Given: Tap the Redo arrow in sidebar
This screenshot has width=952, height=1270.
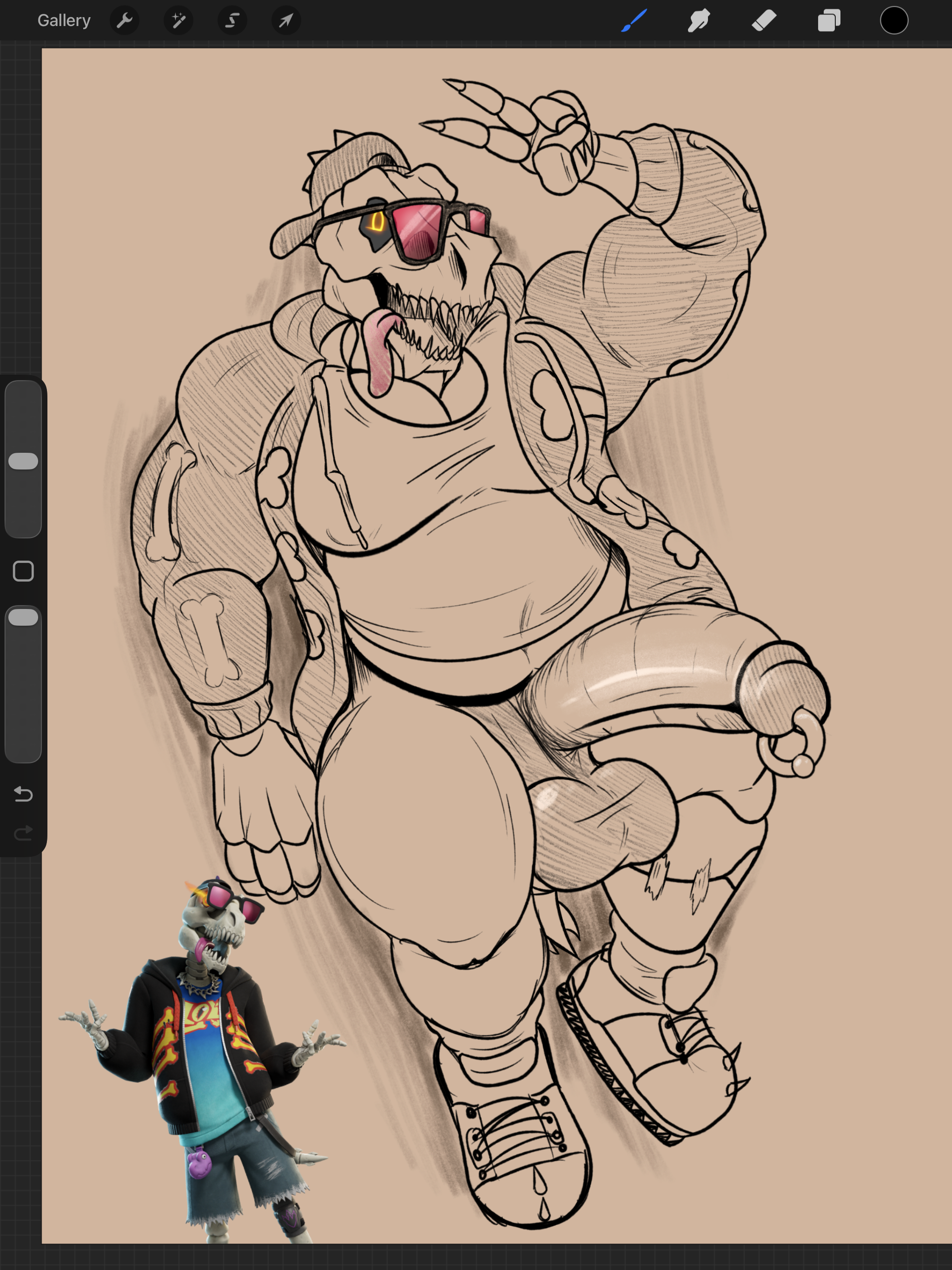Looking at the screenshot, I should point(23,833).
